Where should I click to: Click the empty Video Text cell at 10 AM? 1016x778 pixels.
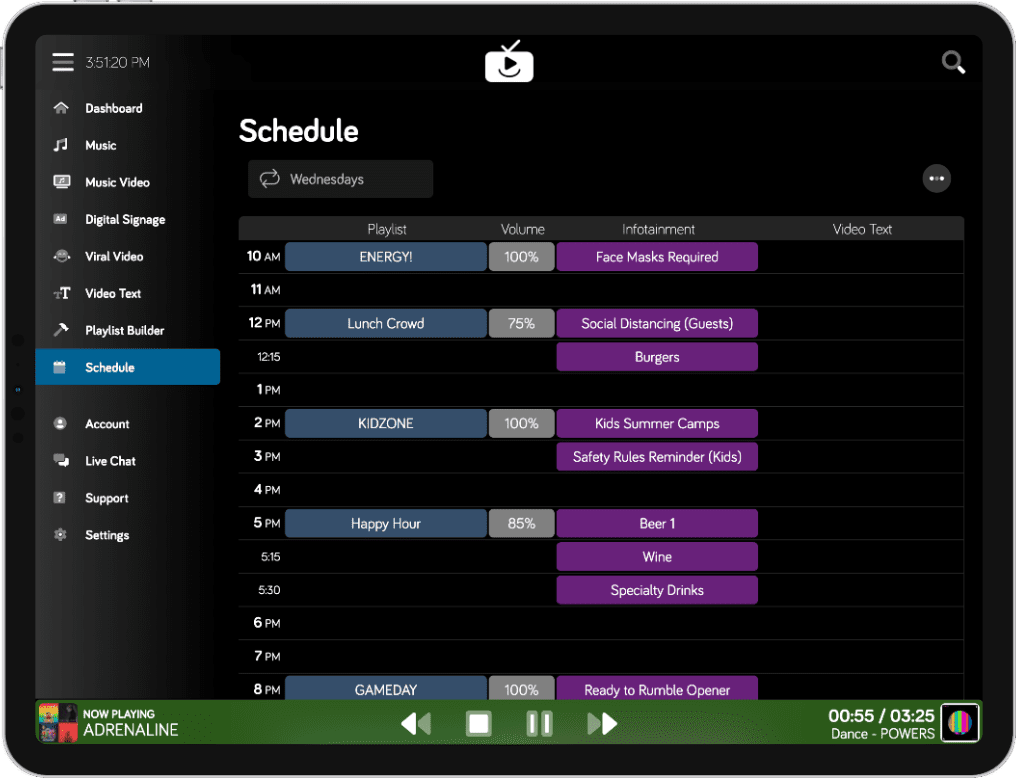click(x=862, y=257)
